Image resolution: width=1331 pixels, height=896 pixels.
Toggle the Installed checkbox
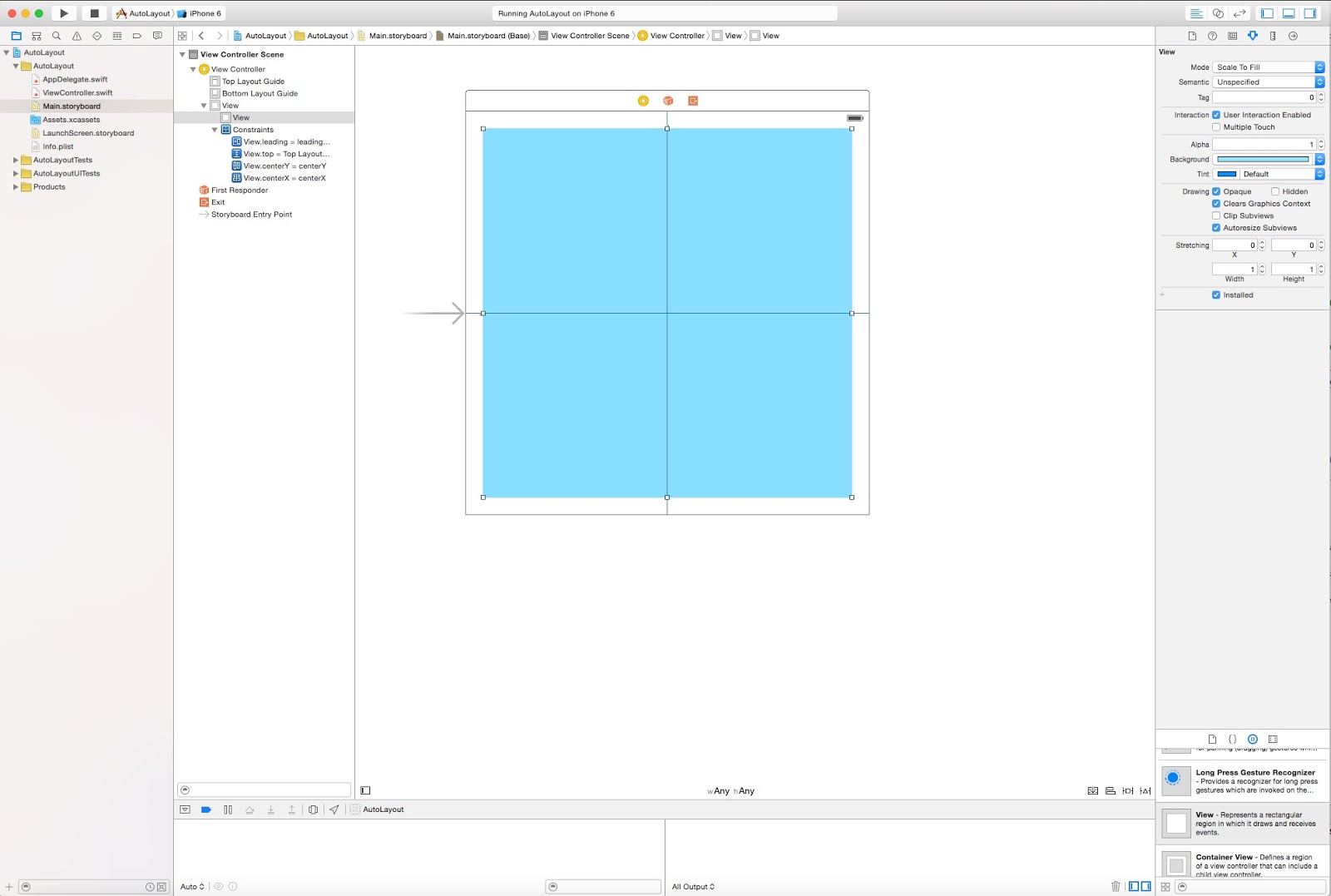coord(1216,295)
